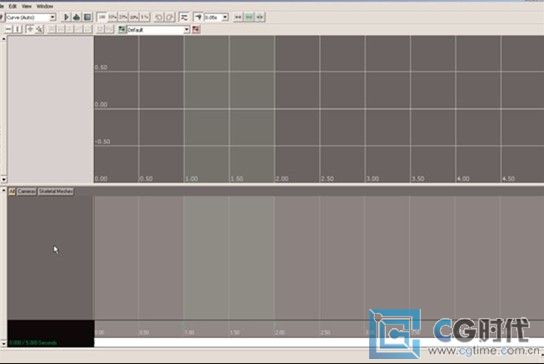Screen dimensions: 544x364
Task: Click the Undo toolbar icon
Action: click(x=159, y=17)
